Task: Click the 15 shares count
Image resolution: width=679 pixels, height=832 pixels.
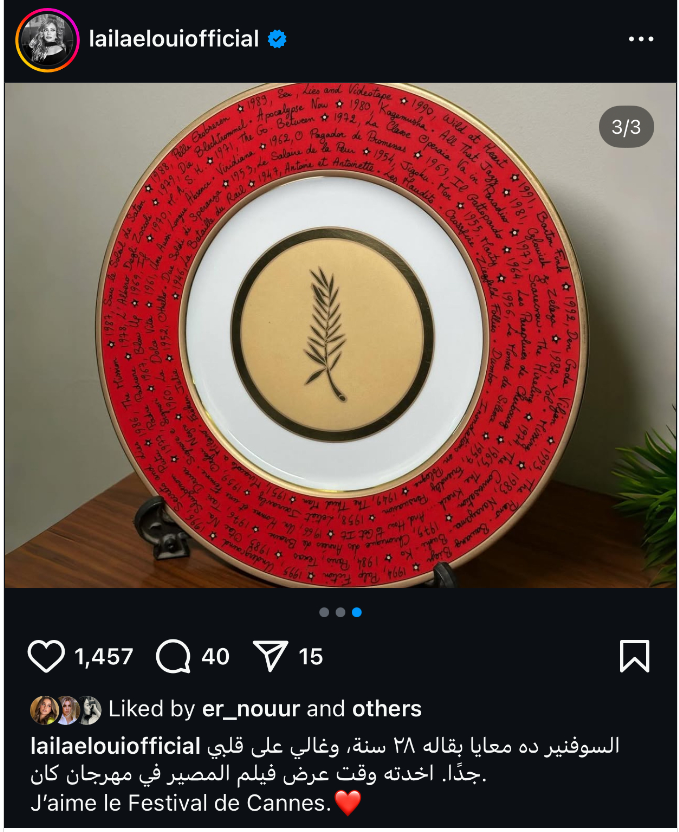Action: 311,657
